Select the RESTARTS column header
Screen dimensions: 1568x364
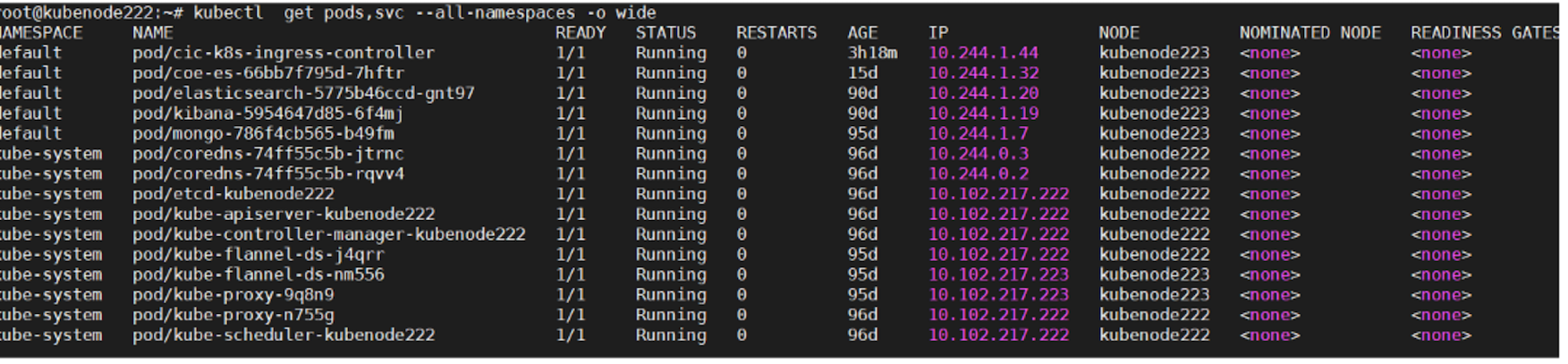(x=776, y=33)
